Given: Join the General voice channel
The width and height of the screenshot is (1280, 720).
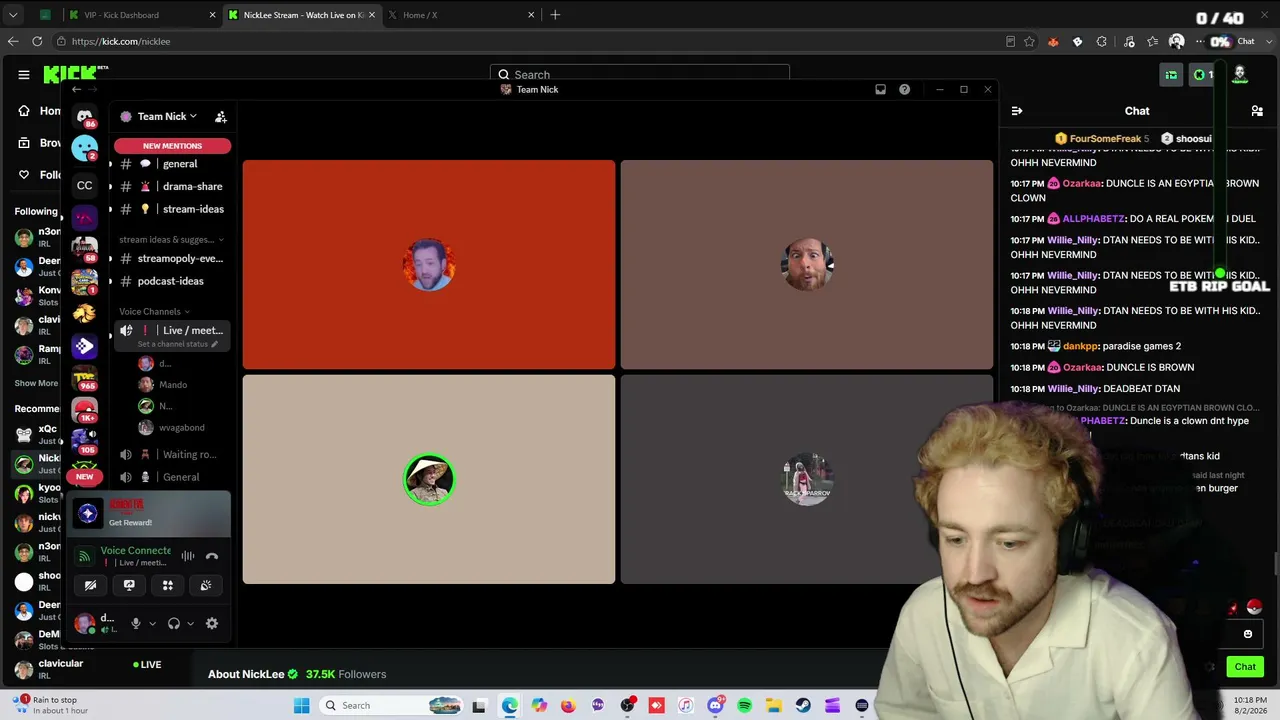Looking at the screenshot, I should point(172,477).
